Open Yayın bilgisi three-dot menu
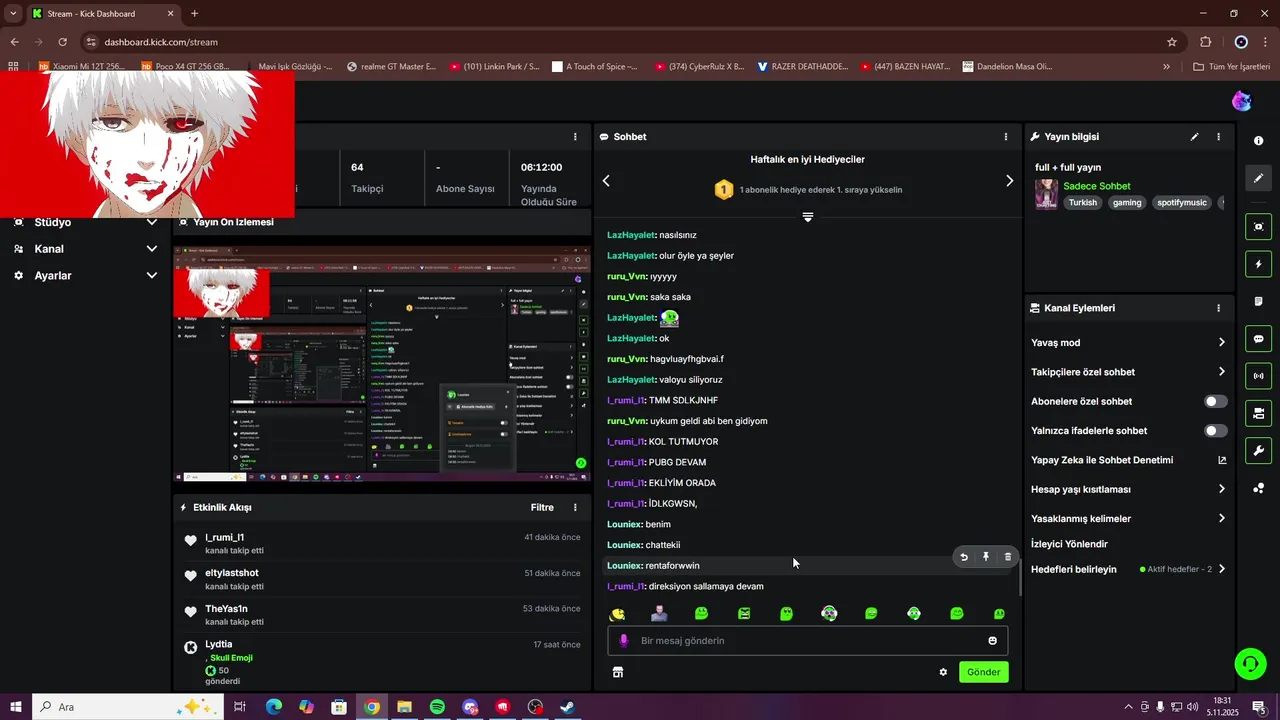 click(1218, 137)
